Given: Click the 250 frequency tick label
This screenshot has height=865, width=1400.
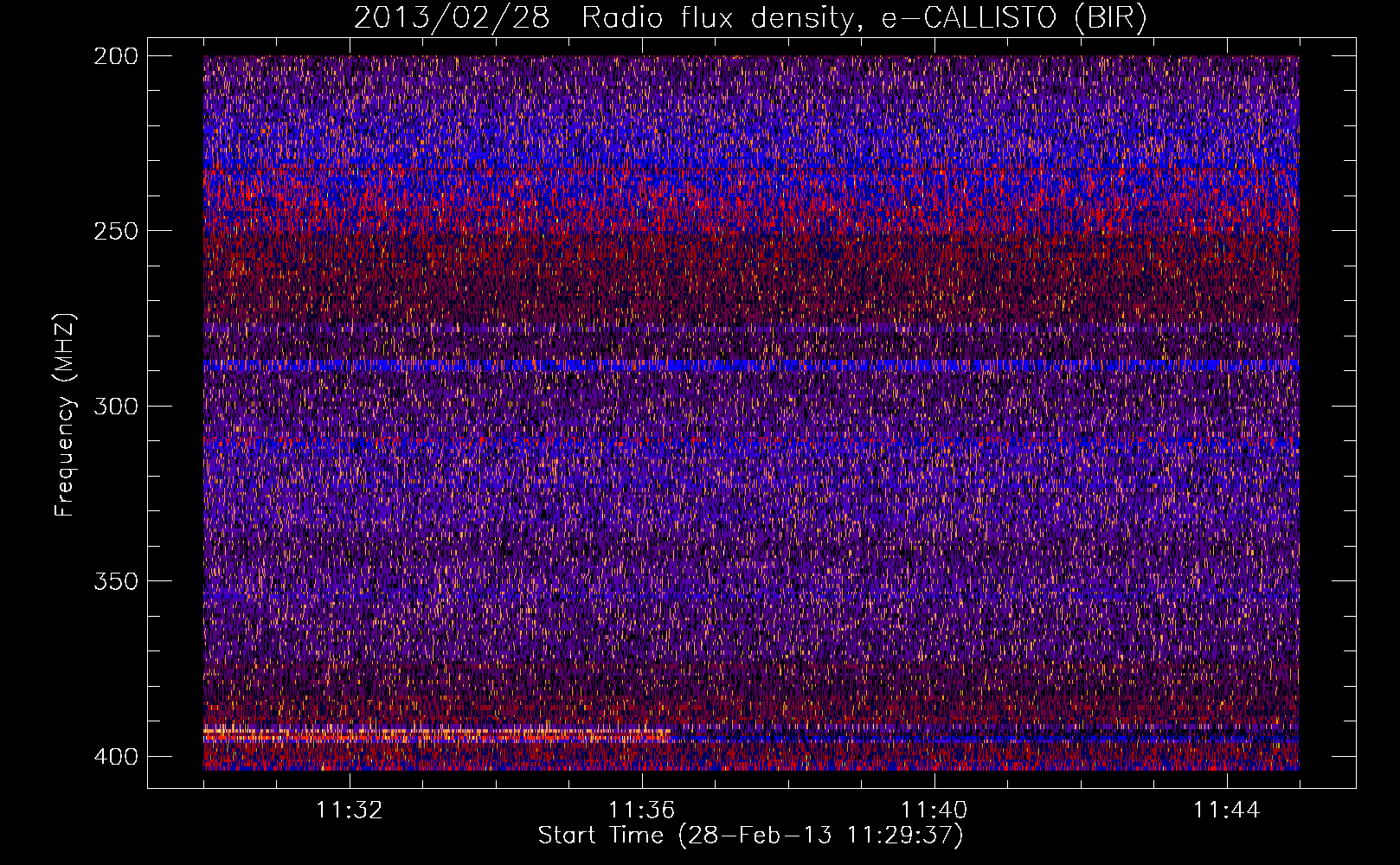Looking at the screenshot, I should tap(115, 231).
